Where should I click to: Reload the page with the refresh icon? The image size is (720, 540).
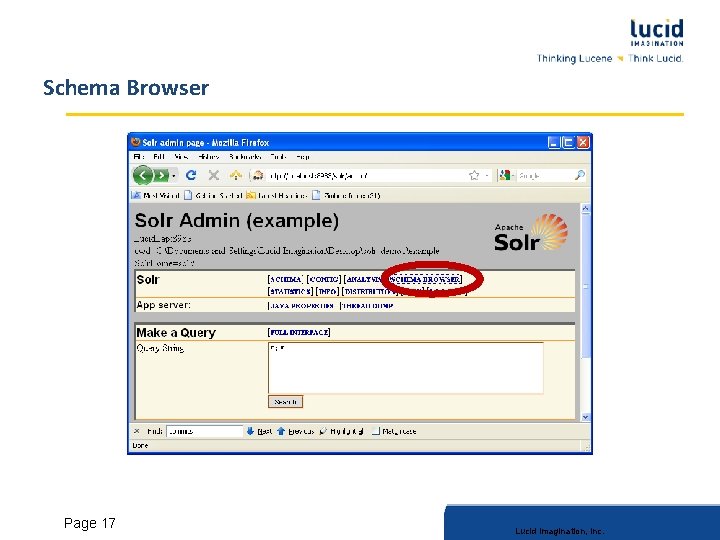tap(191, 175)
